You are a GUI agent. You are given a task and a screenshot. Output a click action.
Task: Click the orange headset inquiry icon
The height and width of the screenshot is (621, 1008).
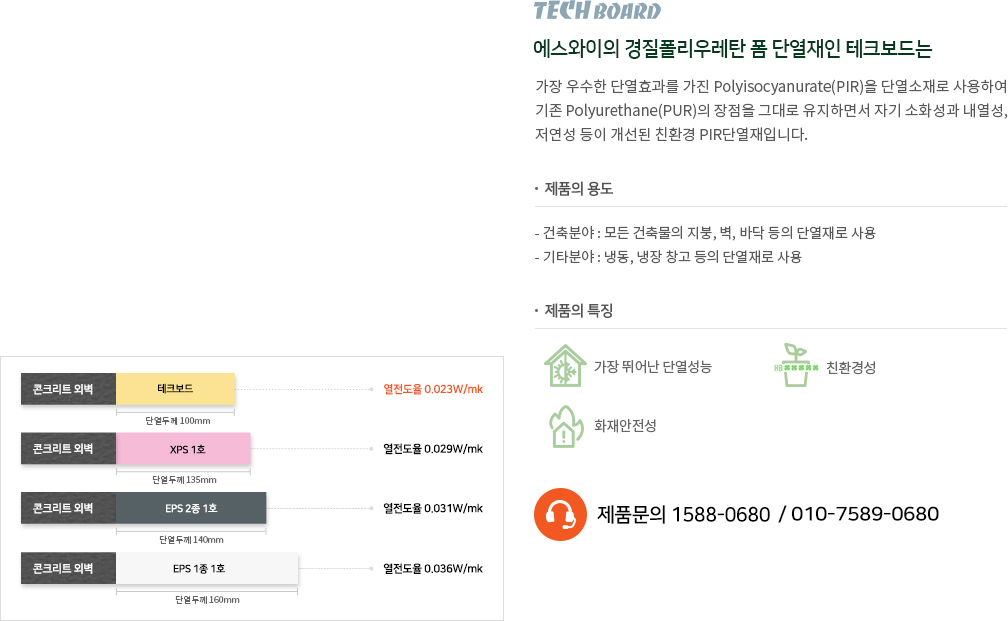tap(560, 514)
